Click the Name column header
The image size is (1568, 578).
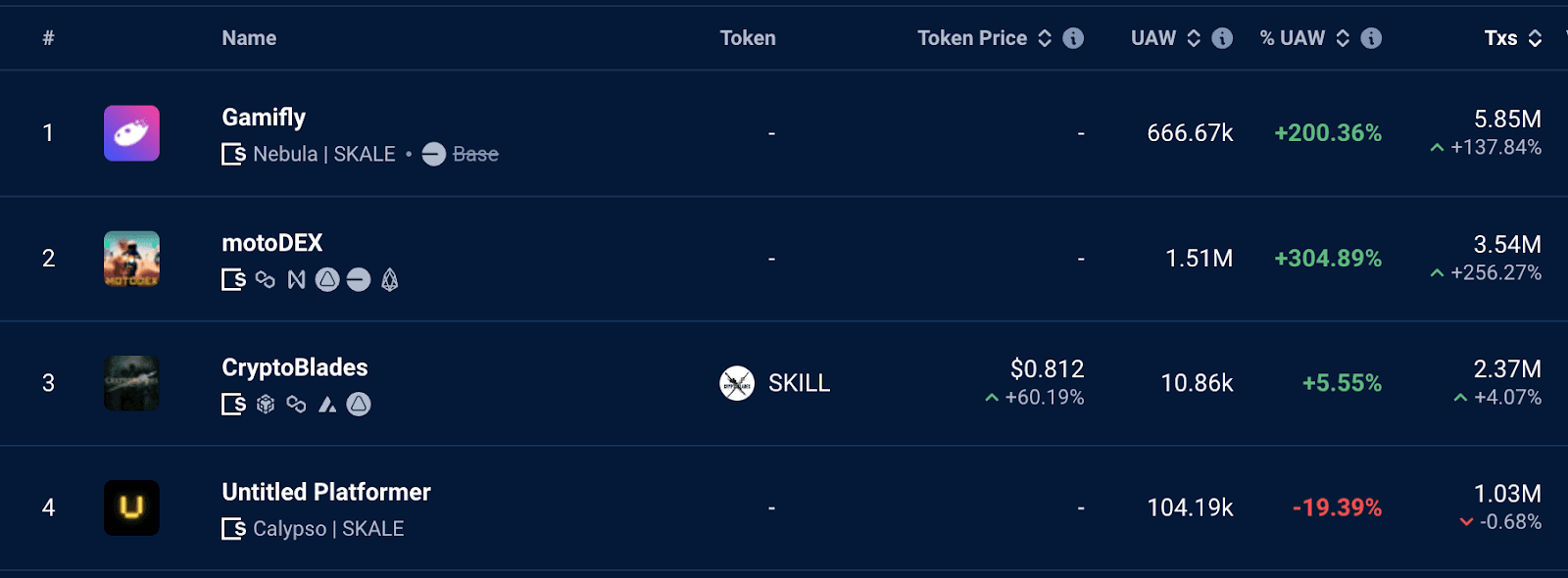pos(248,37)
